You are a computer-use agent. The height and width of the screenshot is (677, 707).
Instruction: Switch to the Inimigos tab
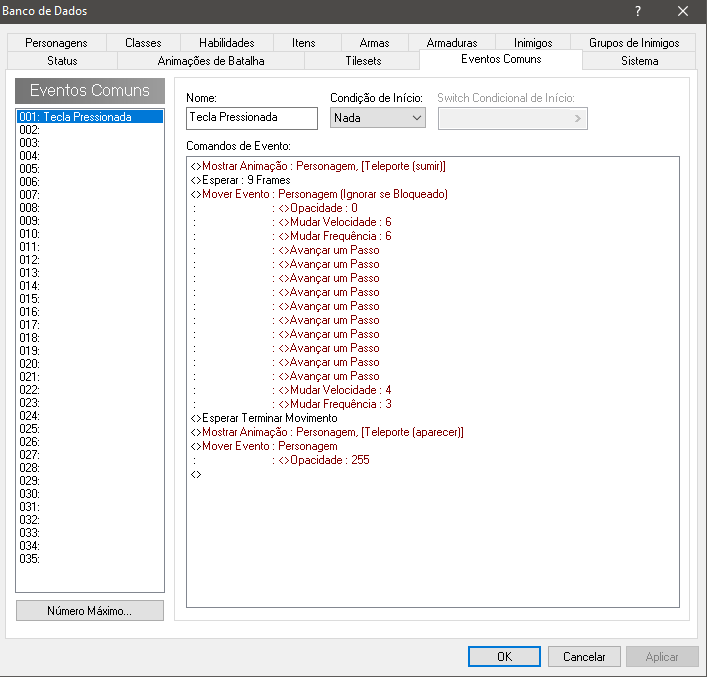tap(533, 43)
